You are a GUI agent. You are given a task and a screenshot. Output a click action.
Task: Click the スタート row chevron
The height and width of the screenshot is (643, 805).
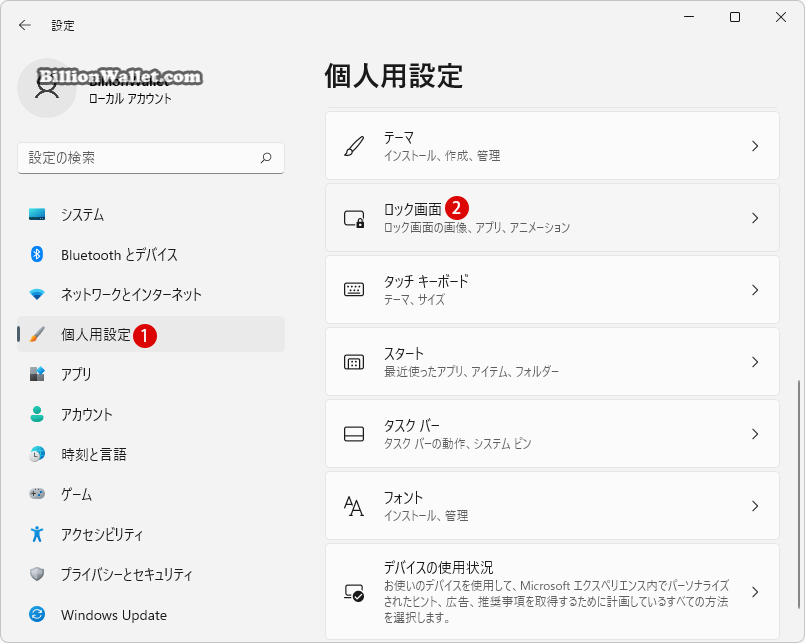click(755, 362)
